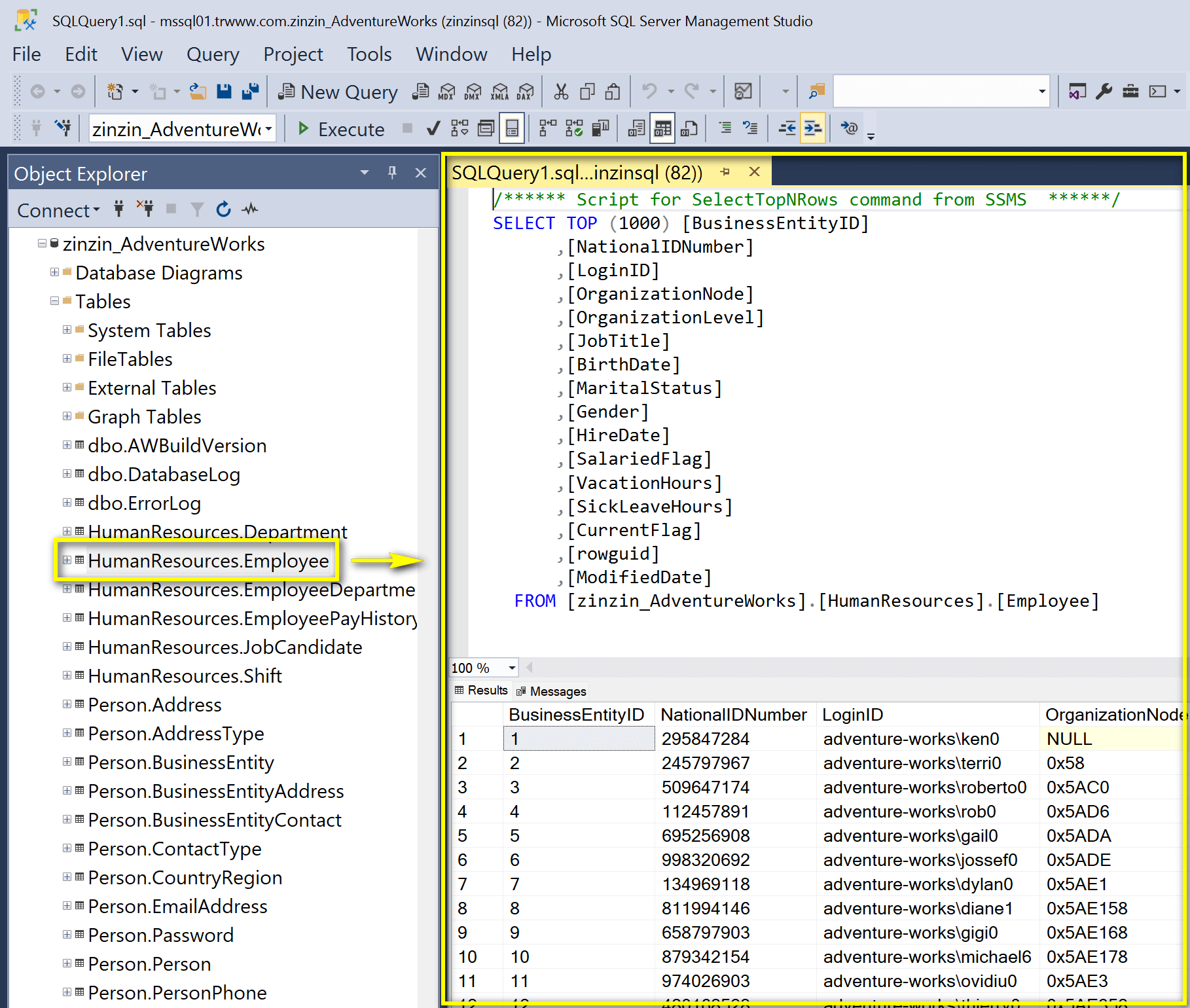Toggle Include Client Statistics
Viewport: 1190px width, 1008px height.
(600, 128)
